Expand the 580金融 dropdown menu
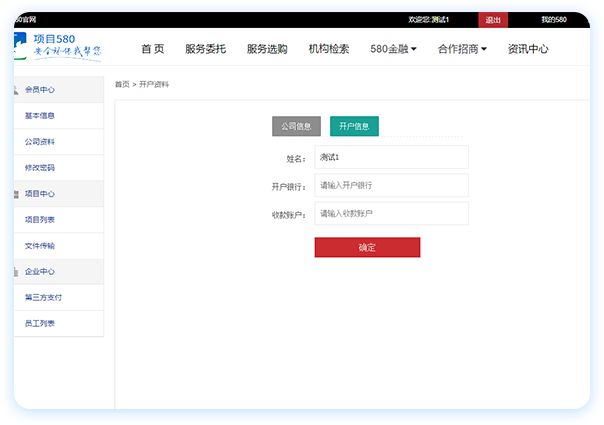This screenshot has width=604, height=425. pyautogui.click(x=393, y=49)
